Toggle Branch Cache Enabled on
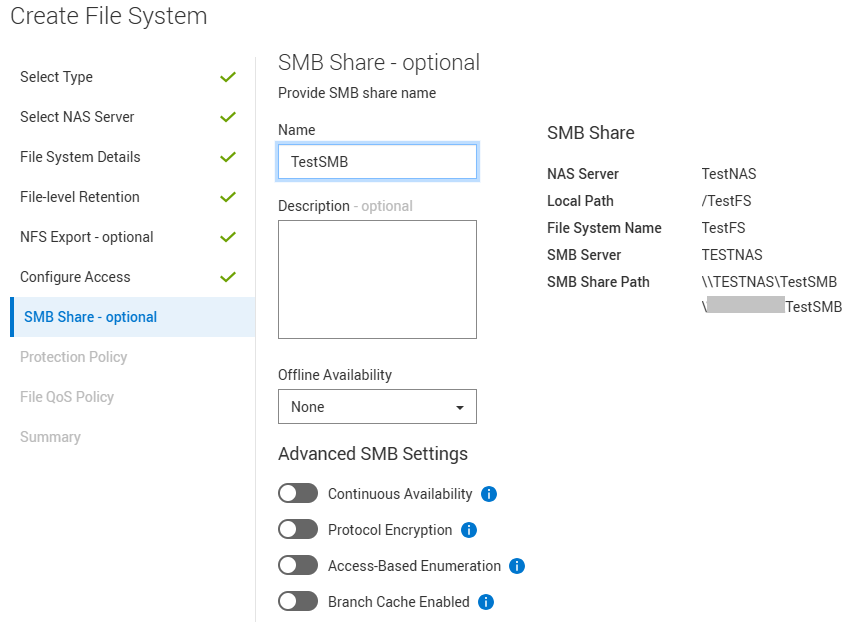855x622 pixels. coord(297,601)
